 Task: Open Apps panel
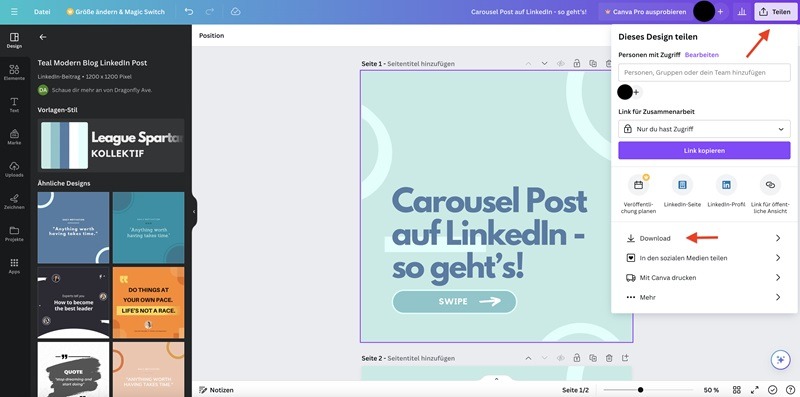14,266
